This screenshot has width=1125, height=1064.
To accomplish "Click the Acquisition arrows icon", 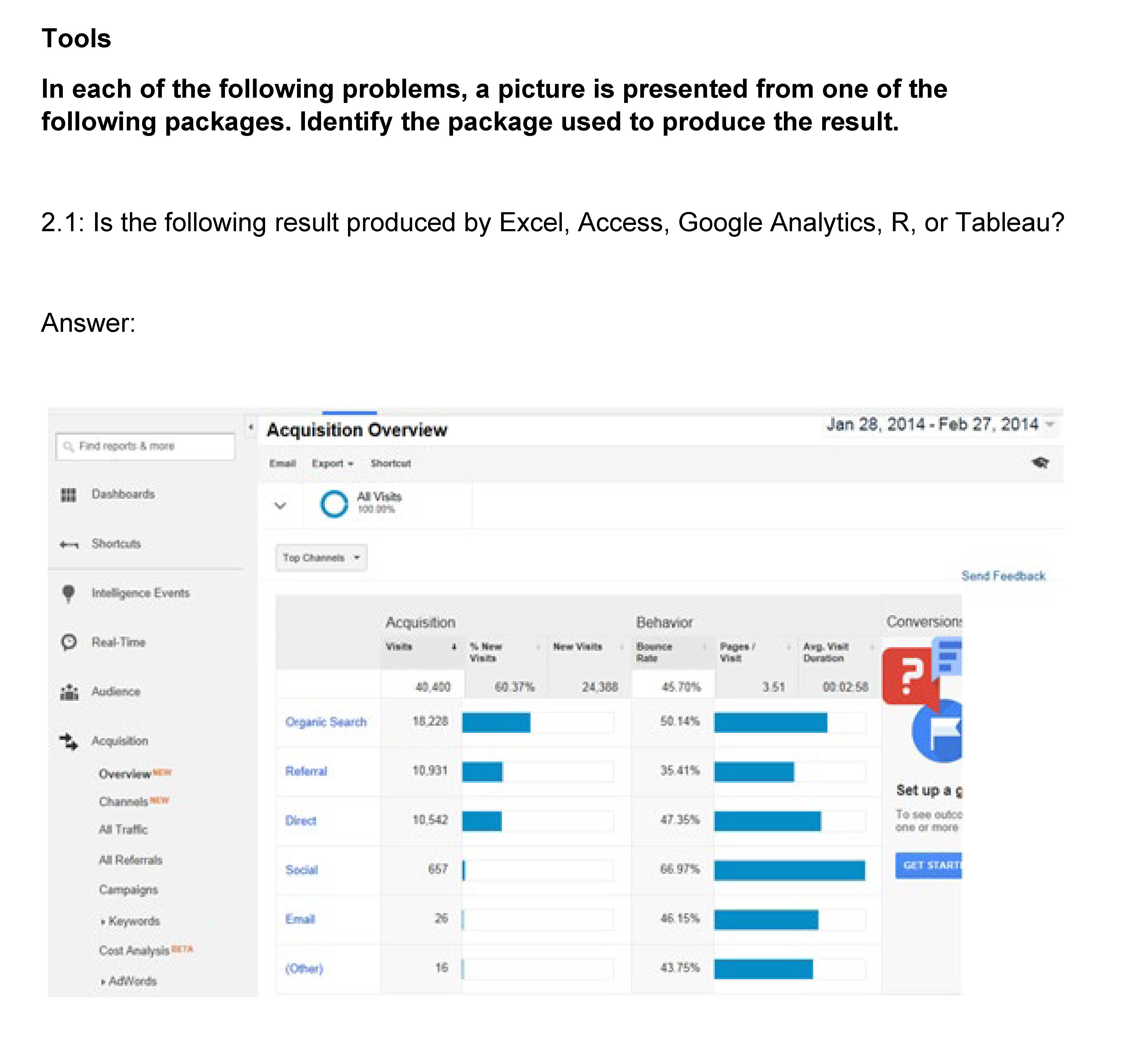I will (69, 741).
